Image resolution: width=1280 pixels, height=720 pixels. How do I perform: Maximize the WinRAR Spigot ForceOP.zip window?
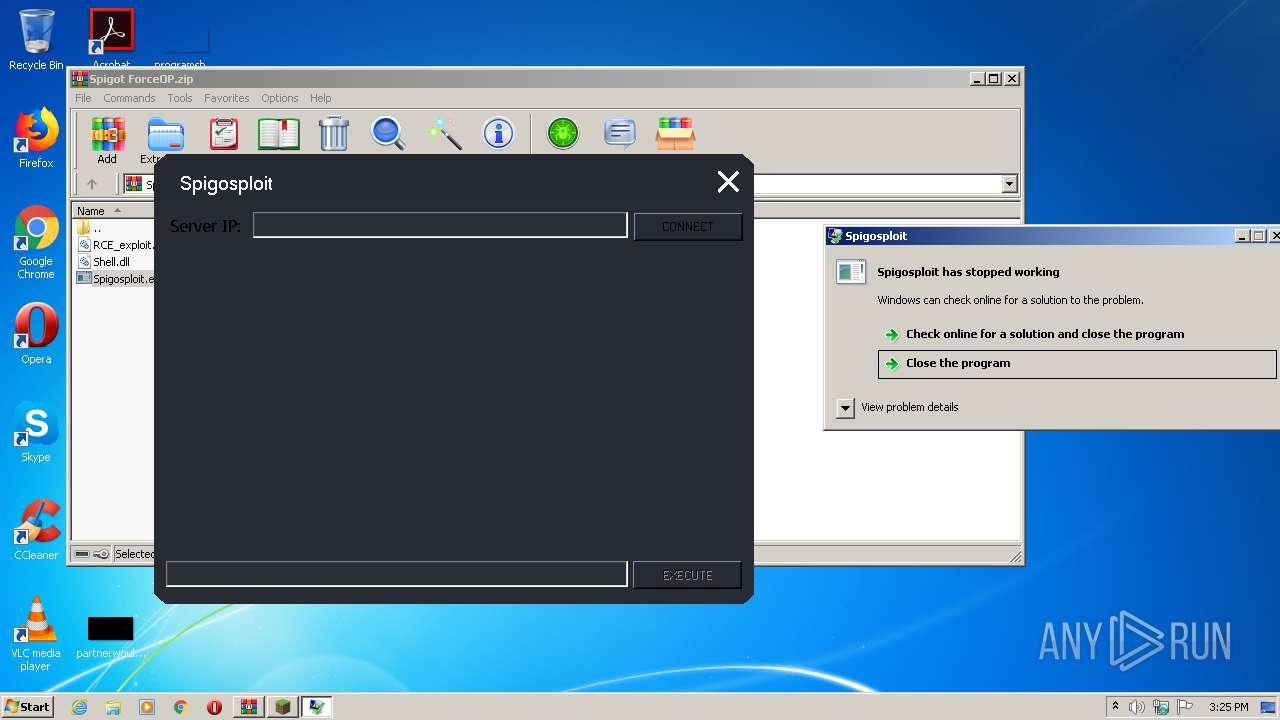tap(993, 78)
